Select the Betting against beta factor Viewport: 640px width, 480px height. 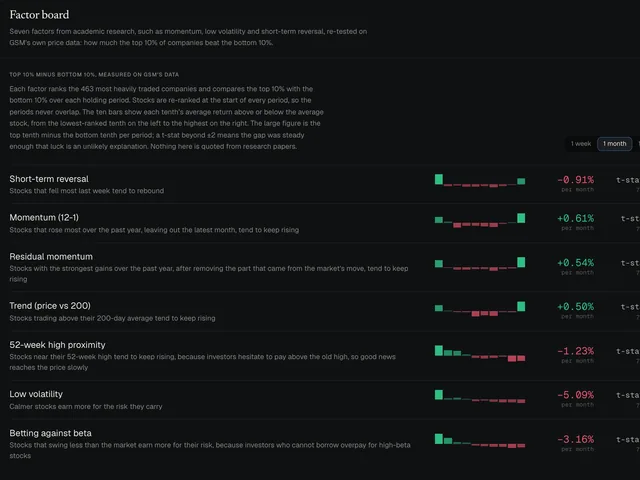tap(51, 433)
